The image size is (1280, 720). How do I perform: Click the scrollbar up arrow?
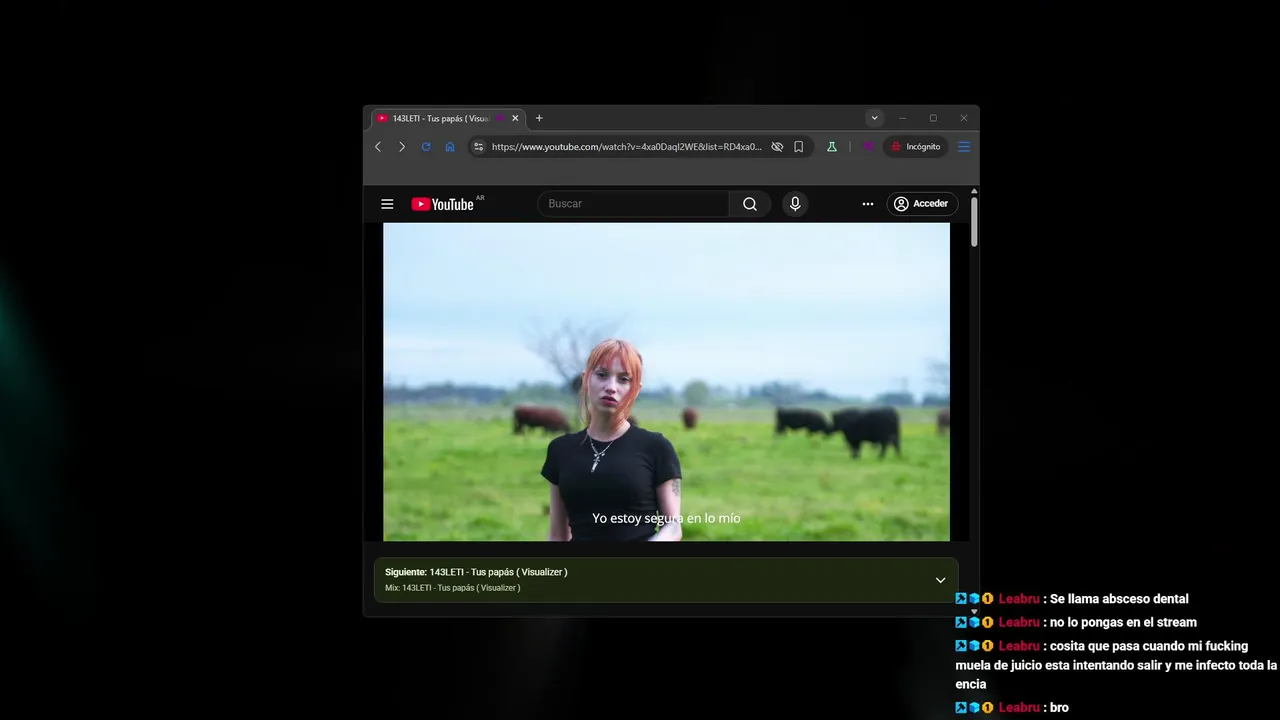pos(974,191)
